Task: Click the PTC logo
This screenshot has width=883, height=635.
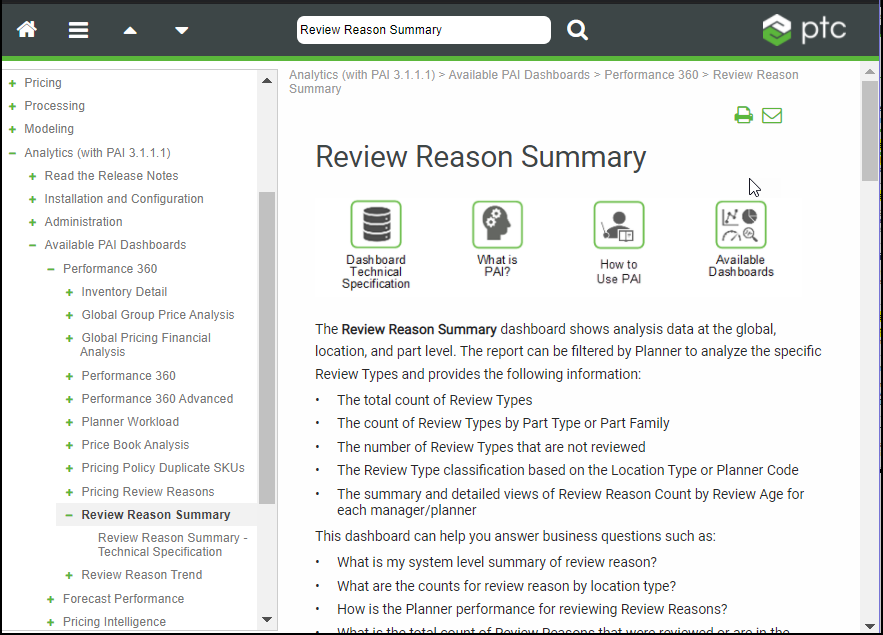Action: coord(804,30)
